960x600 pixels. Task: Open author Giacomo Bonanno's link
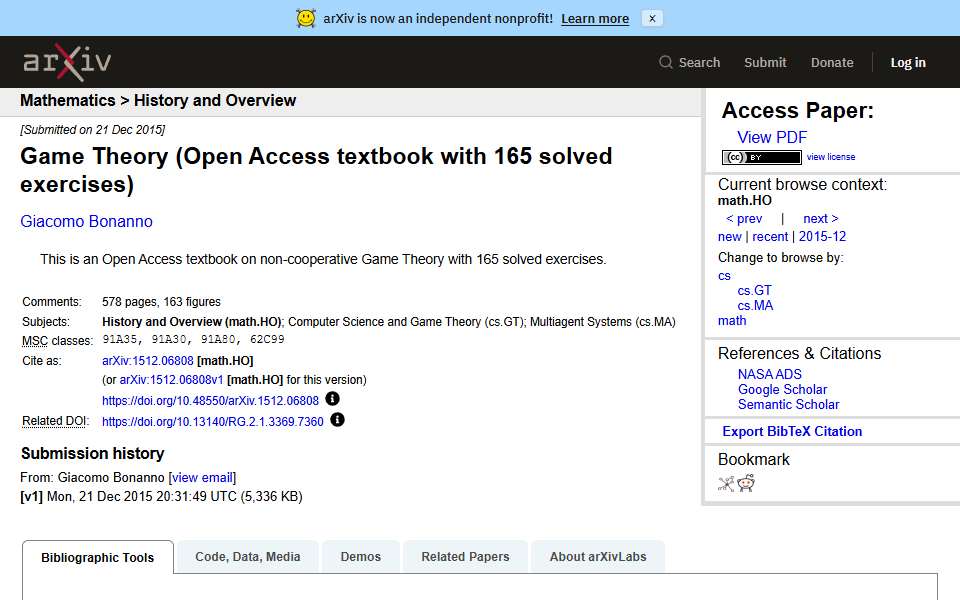pos(86,221)
